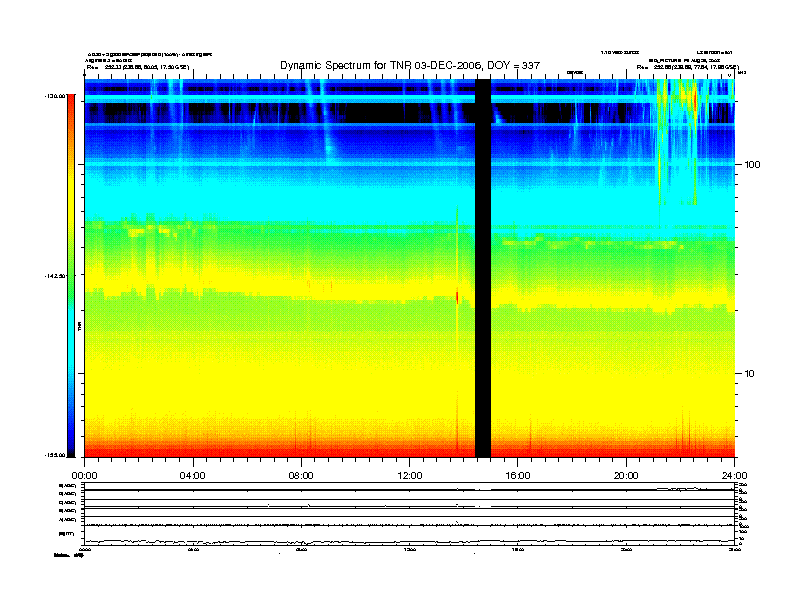
Task: Click the "Rs=" position text at top right
Action: 687,67
